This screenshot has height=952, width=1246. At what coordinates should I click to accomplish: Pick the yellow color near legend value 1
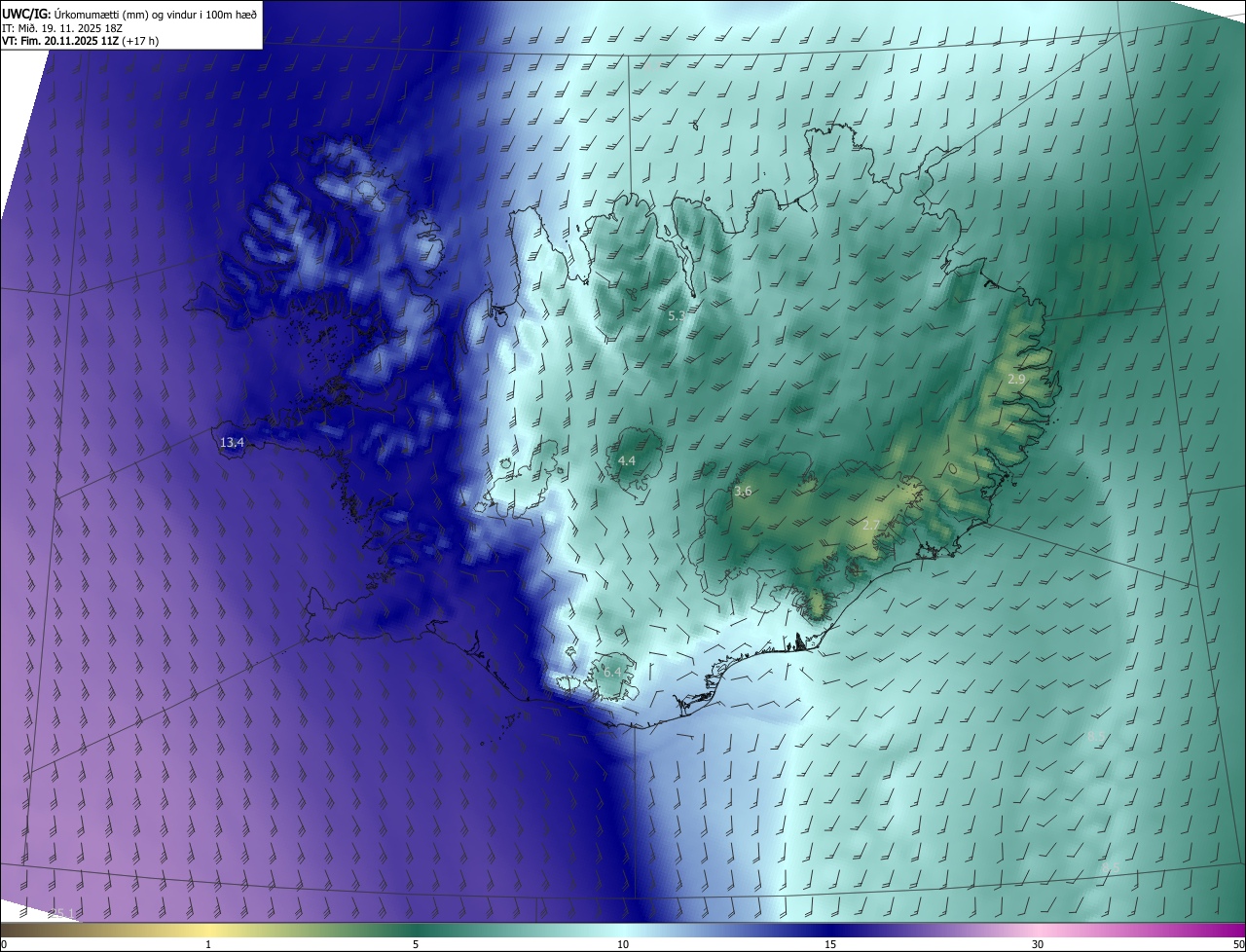click(x=208, y=930)
